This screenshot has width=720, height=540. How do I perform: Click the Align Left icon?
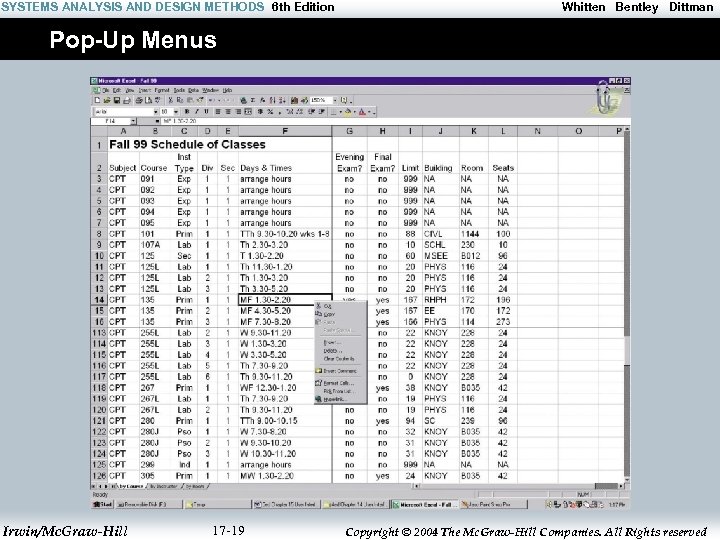point(218,112)
